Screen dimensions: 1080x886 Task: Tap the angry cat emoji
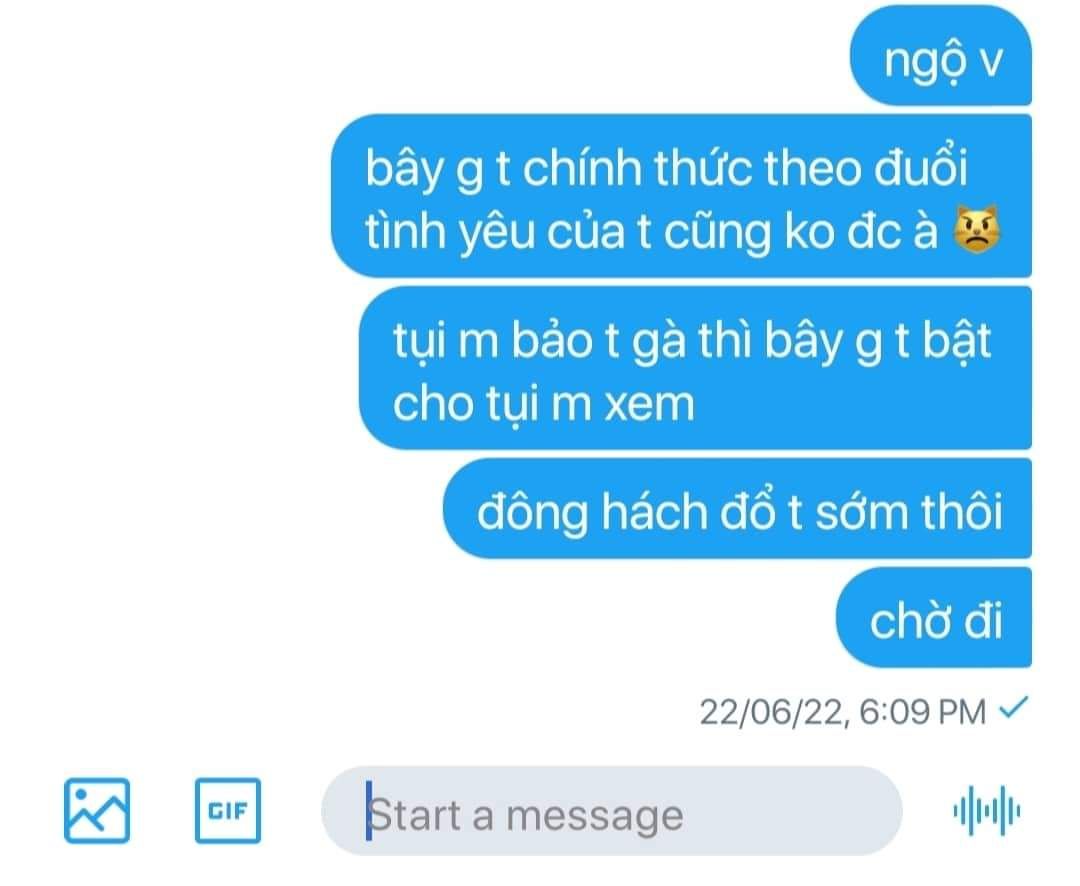977,229
